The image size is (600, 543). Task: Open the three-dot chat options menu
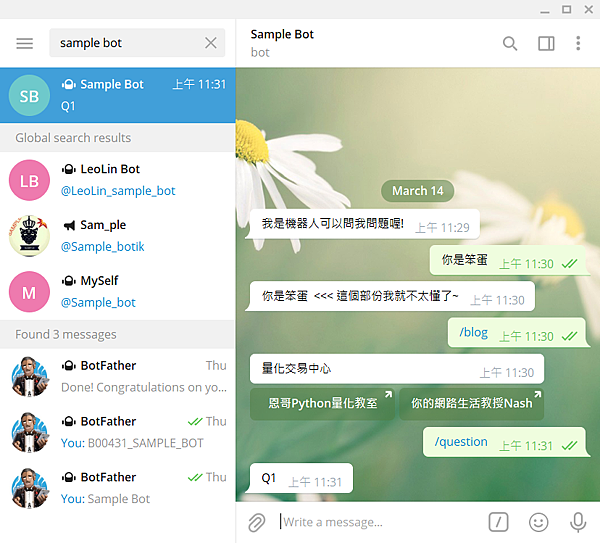point(578,43)
